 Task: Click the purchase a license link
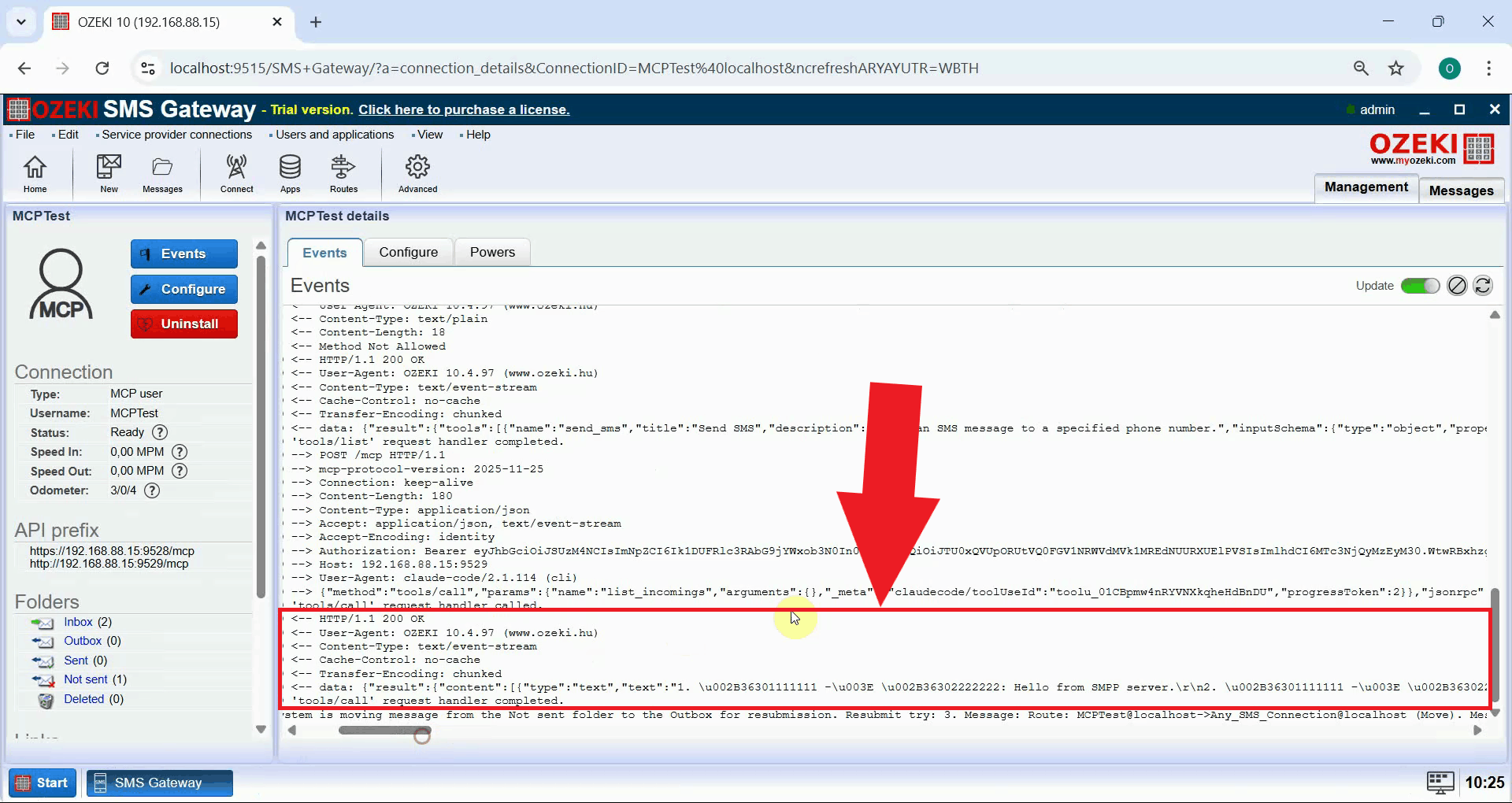[x=464, y=109]
